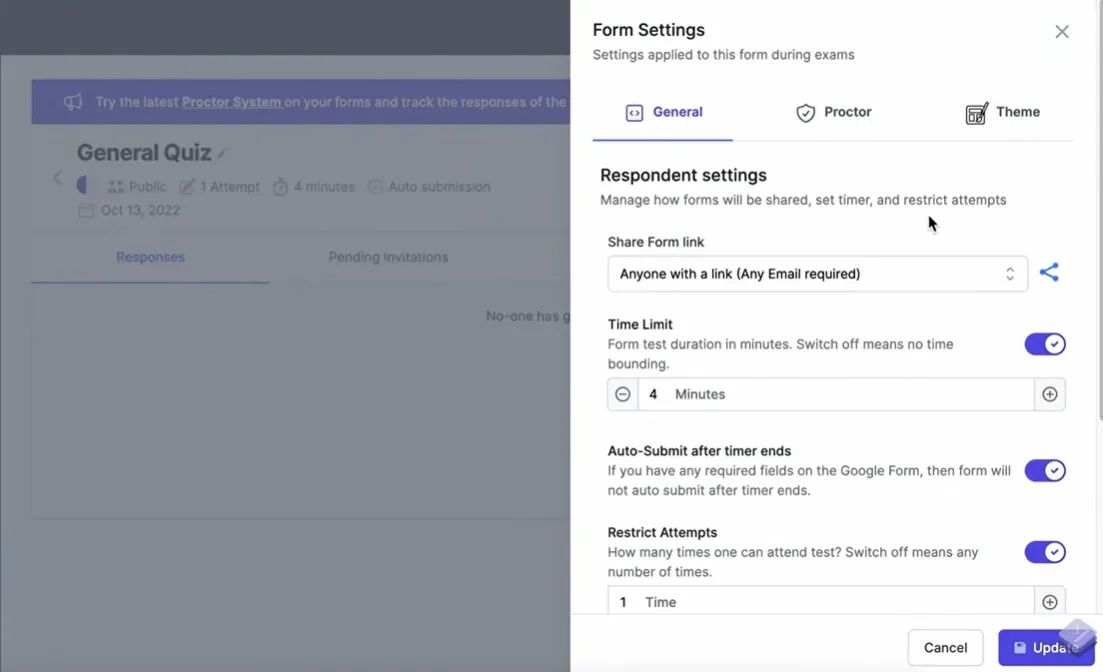The height and width of the screenshot is (672, 1103).
Task: Click the stopwatch icon beside 4 minutes
Action: pos(280,187)
